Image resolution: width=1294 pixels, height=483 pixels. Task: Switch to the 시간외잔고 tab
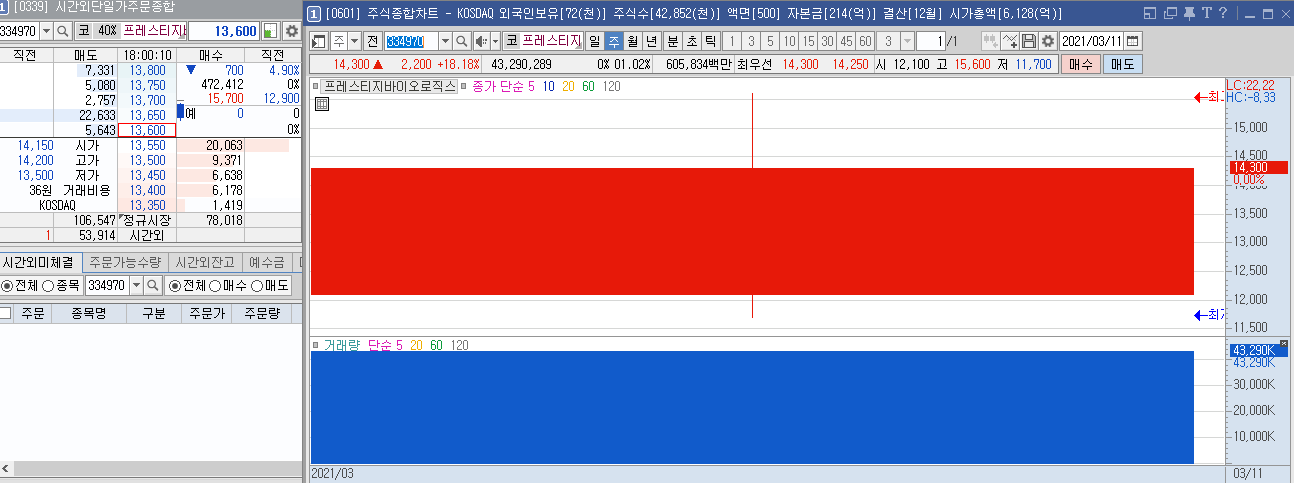coord(204,262)
